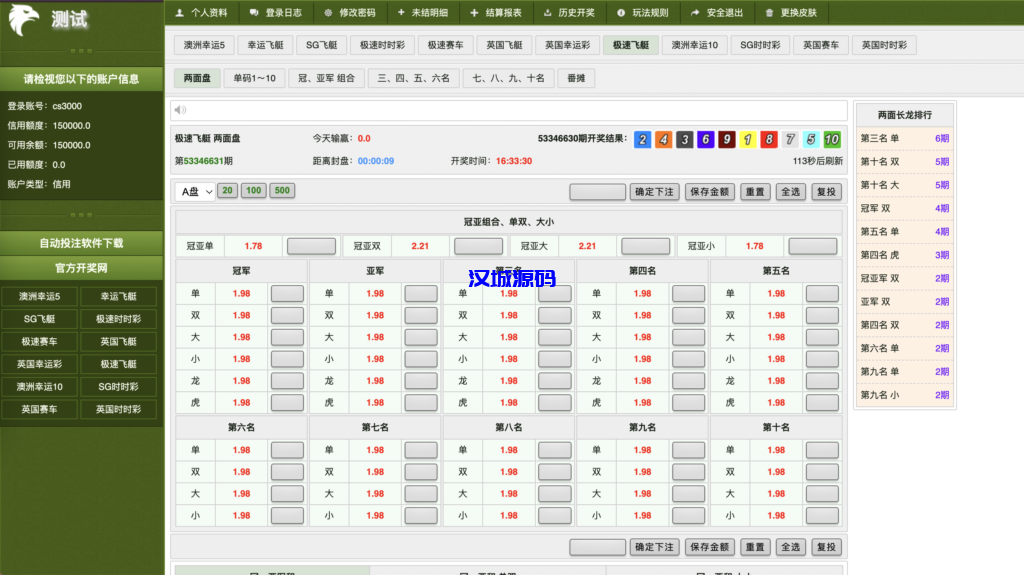Click bottom 复投 rebet button

[826, 547]
